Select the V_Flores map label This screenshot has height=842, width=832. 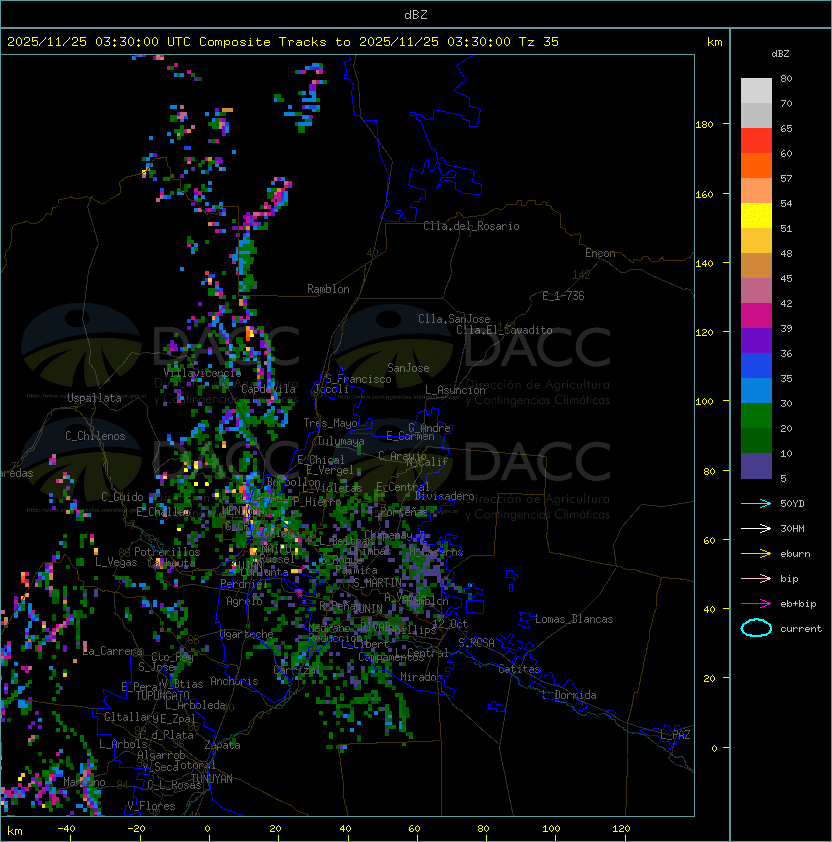[151, 806]
